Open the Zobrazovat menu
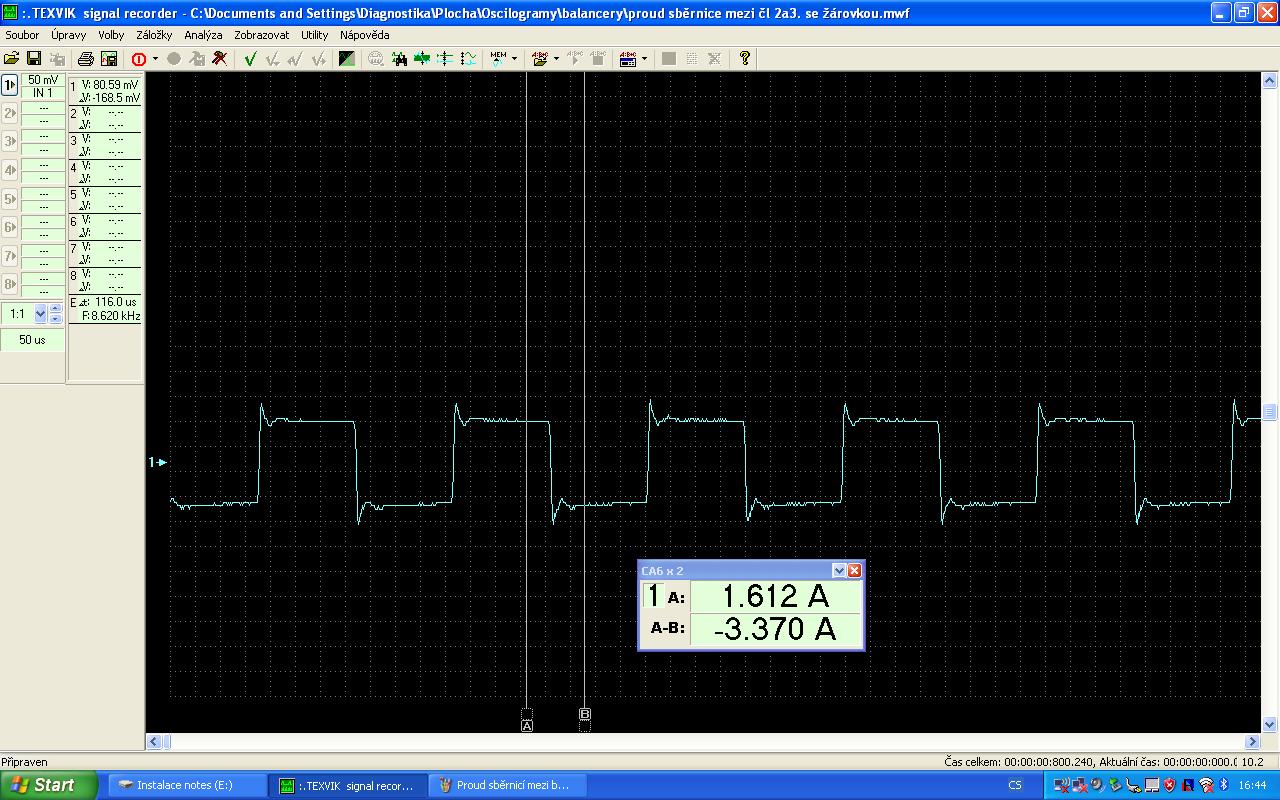Image resolution: width=1280 pixels, height=800 pixels. (261, 35)
